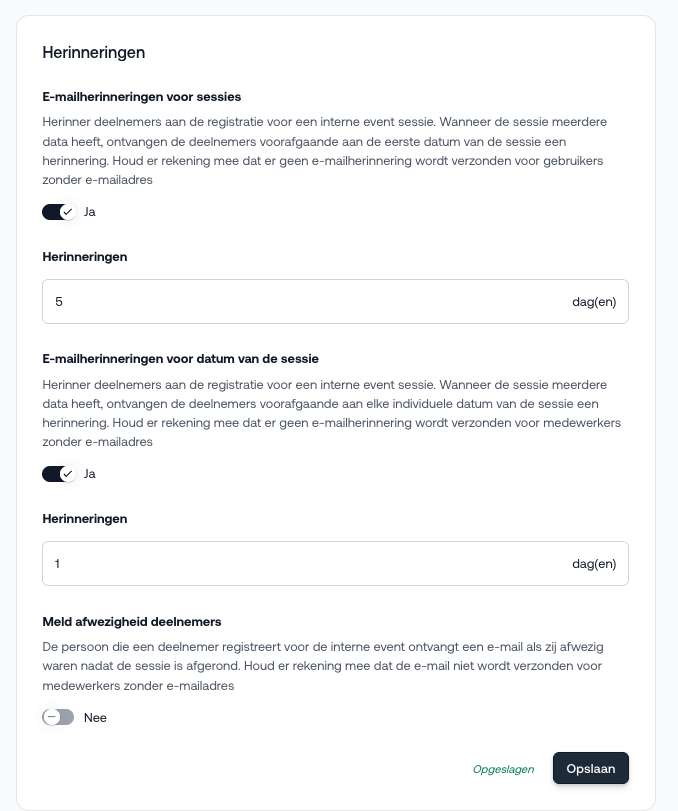Click the dag(en) suffix in the 5-day field
Viewport: 678px width, 811px height.
(594, 301)
